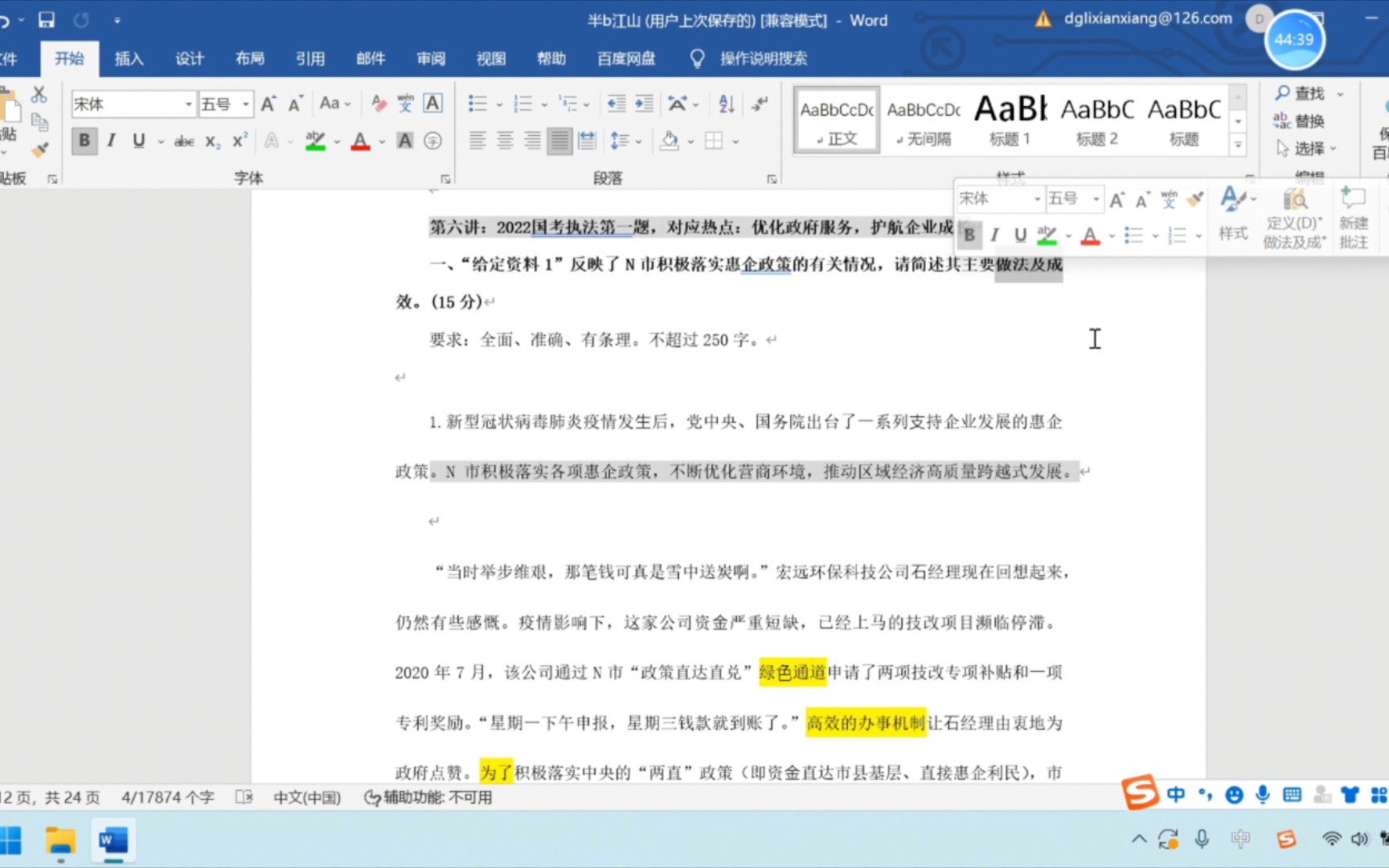This screenshot has width=1389, height=868.
Task: Click the font color A in mini toolbar
Action: pyautogui.click(x=1090, y=235)
